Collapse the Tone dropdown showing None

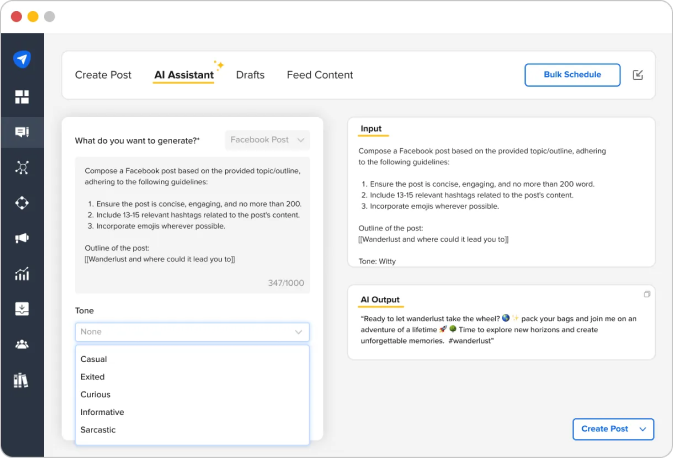pyautogui.click(x=192, y=332)
